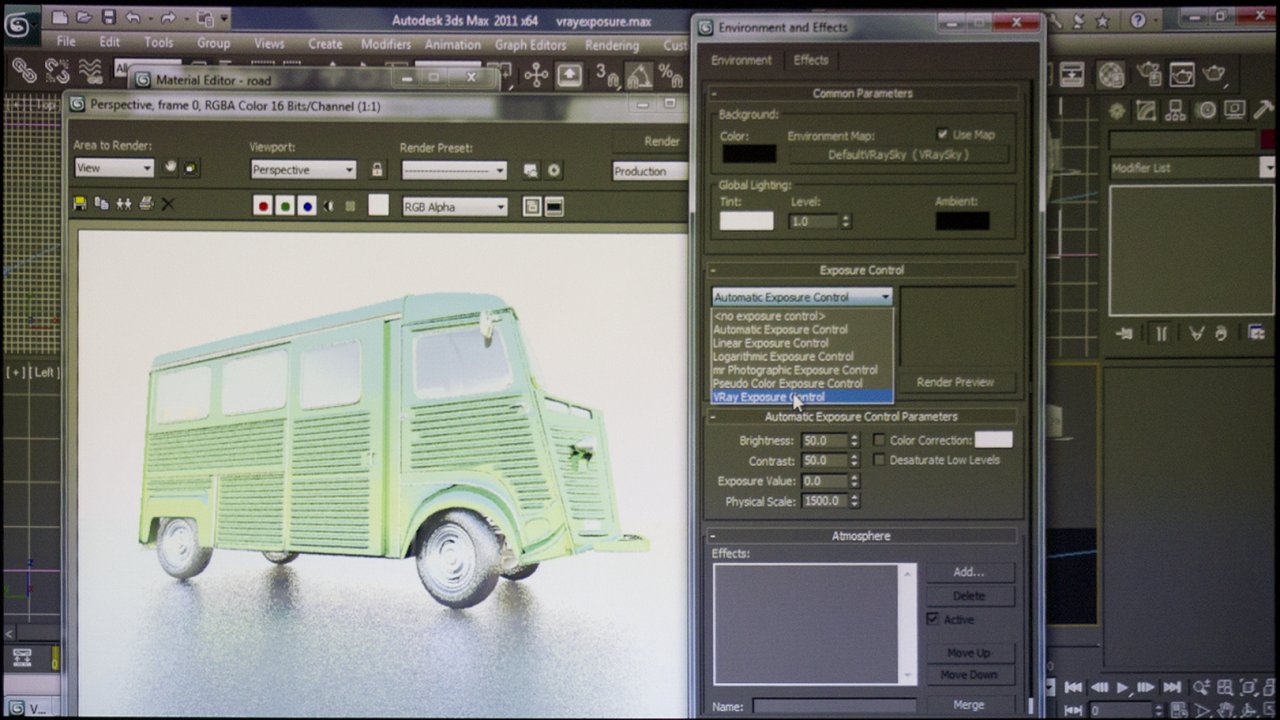Toggle Display Alpha Channel button
This screenshot has width=1280, height=720.
tap(329, 206)
